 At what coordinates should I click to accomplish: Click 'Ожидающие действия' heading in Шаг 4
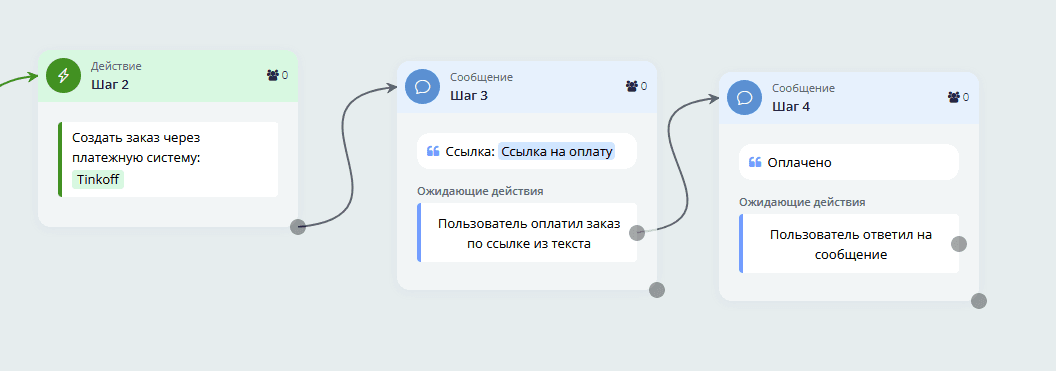click(x=802, y=201)
